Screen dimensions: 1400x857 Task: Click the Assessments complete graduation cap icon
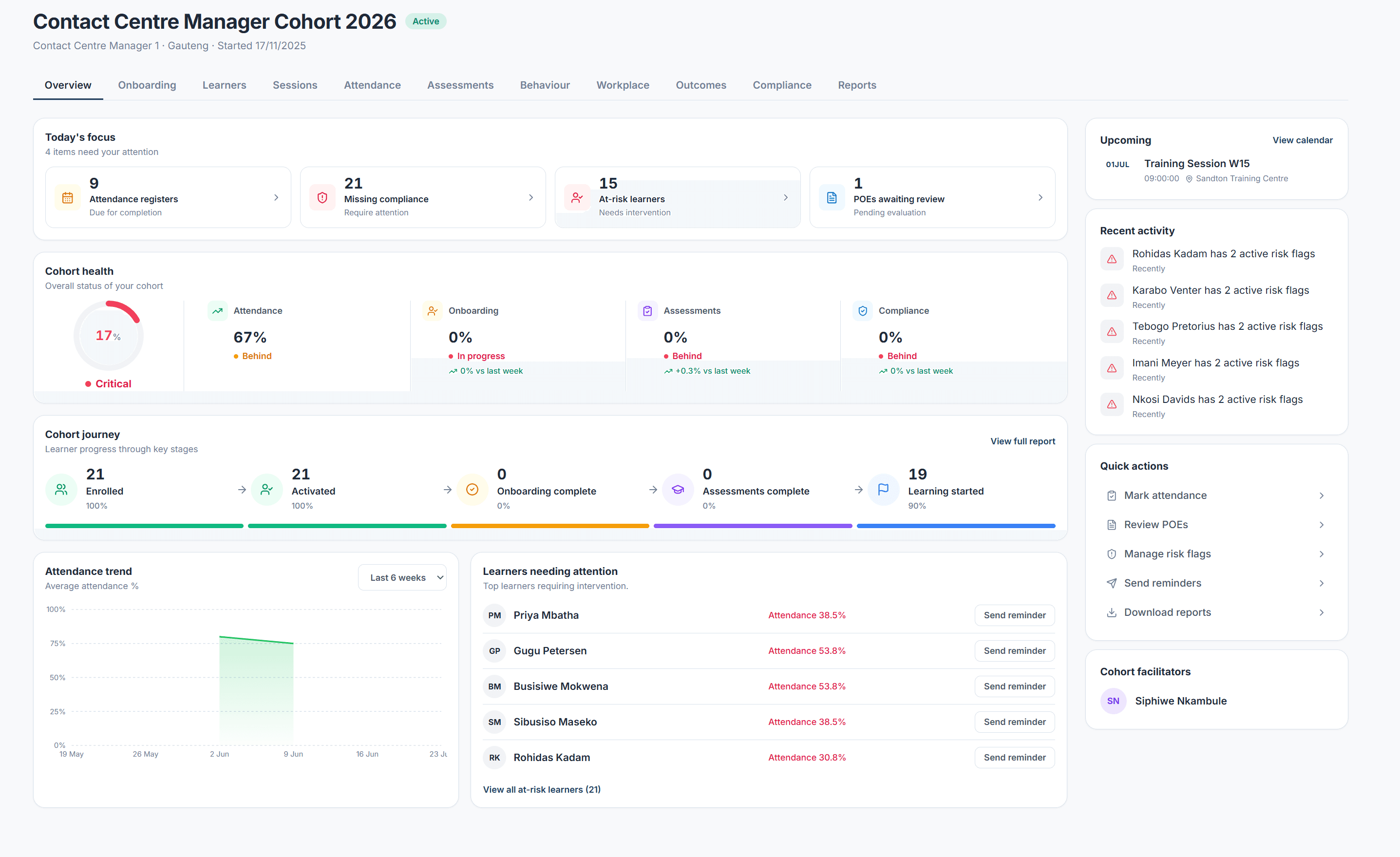678,489
